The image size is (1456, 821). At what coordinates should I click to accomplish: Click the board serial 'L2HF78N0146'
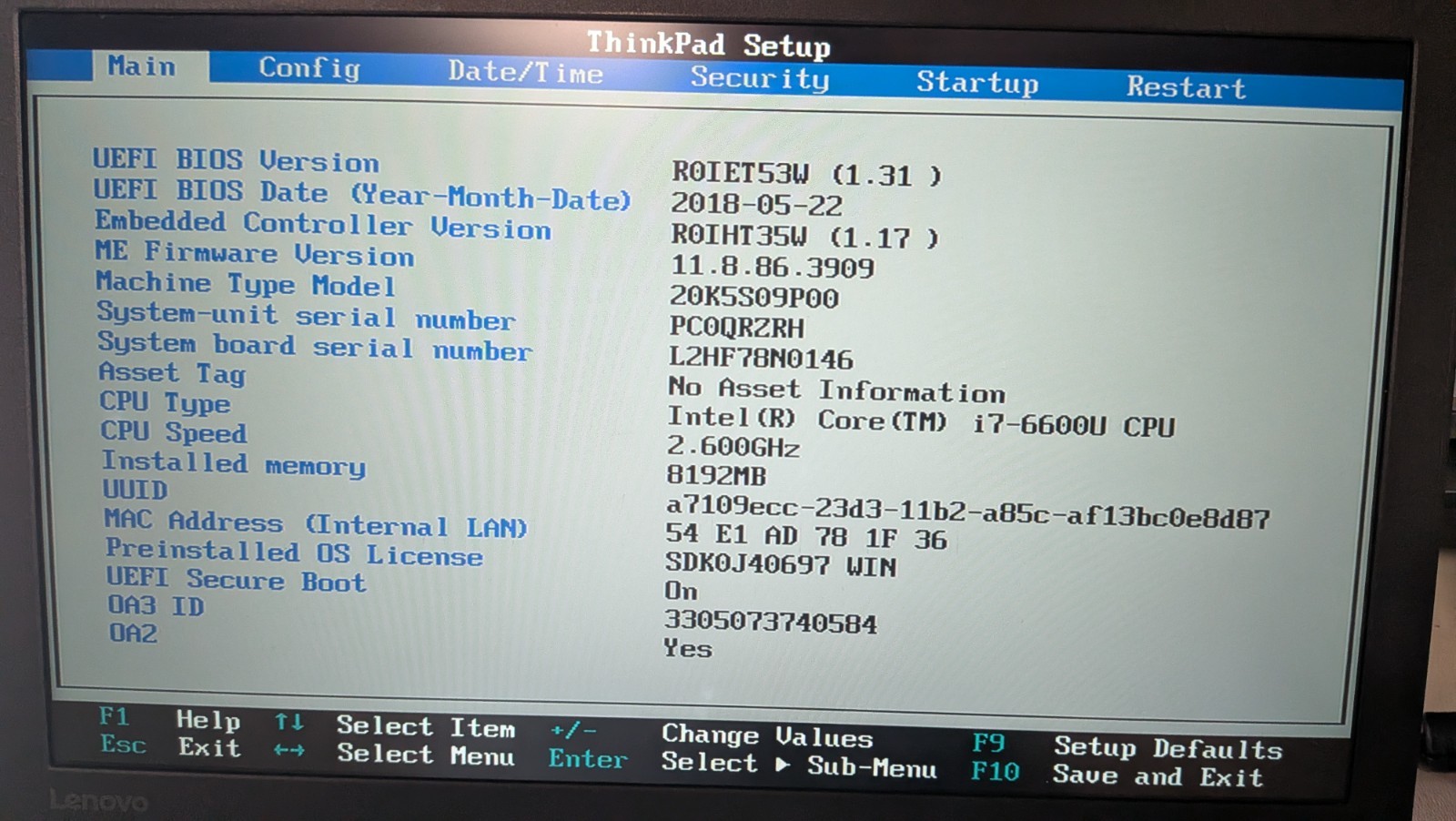(761, 358)
